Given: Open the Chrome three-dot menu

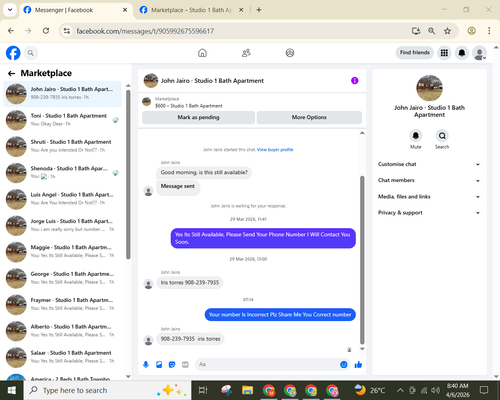Looking at the screenshot, I should tap(489, 31).
